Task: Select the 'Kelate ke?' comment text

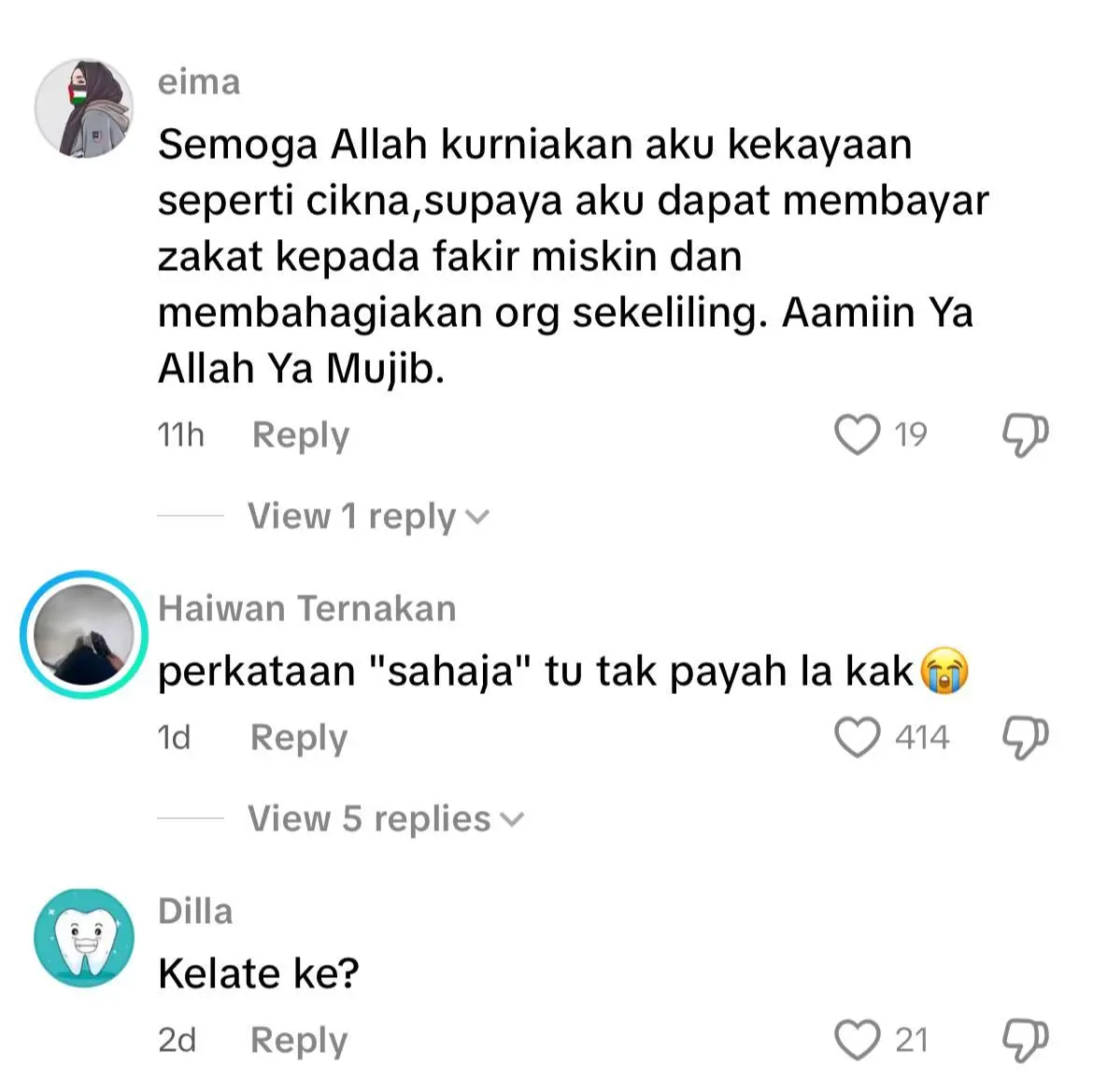Action: pos(259,973)
